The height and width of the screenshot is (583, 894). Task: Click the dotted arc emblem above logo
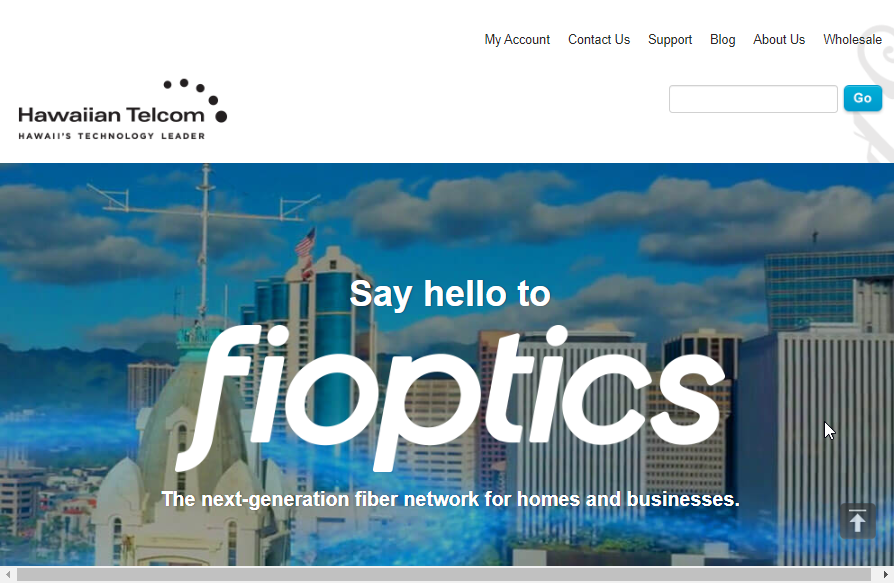click(x=196, y=100)
